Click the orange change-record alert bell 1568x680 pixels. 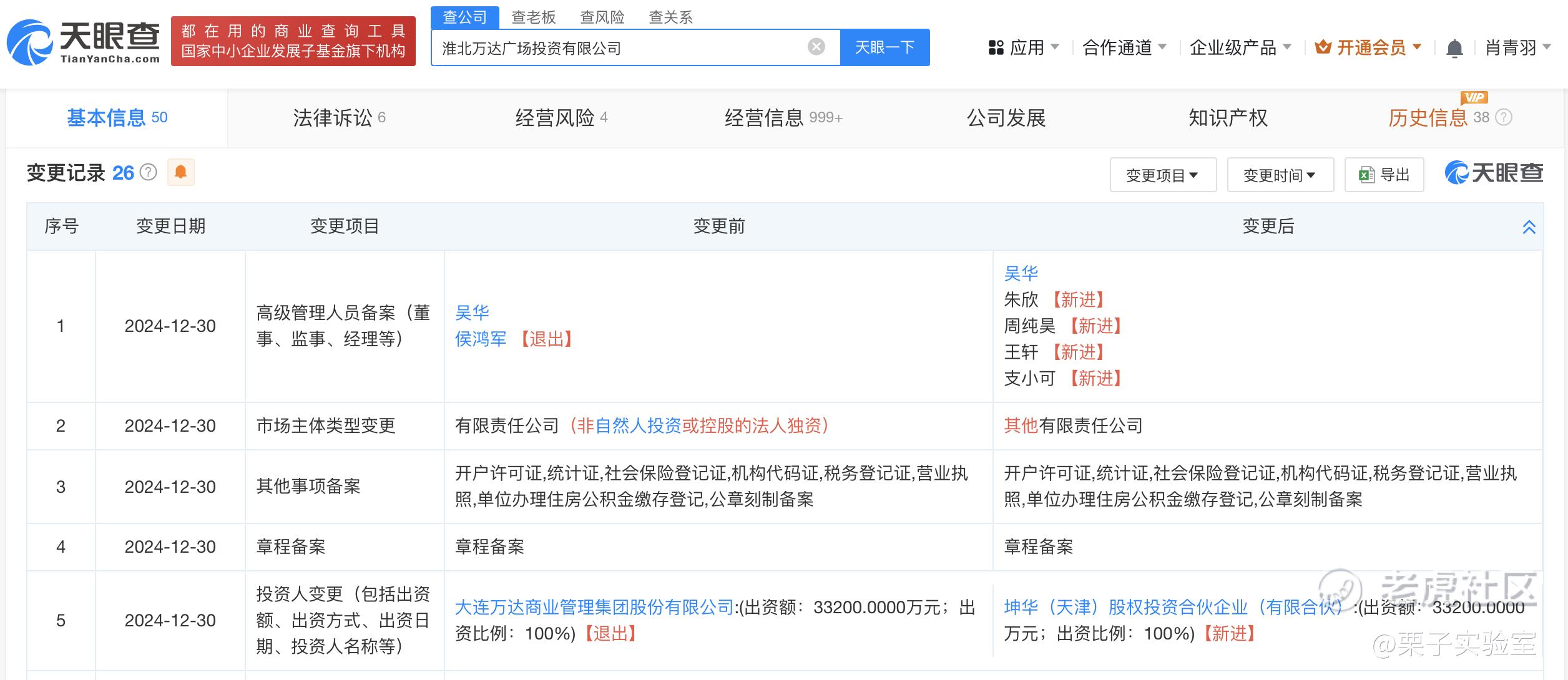(x=181, y=172)
